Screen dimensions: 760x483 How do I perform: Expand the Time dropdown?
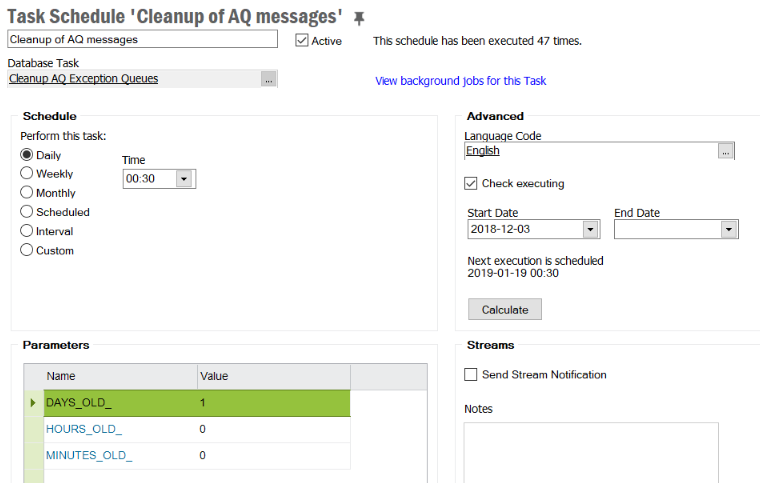[184, 179]
